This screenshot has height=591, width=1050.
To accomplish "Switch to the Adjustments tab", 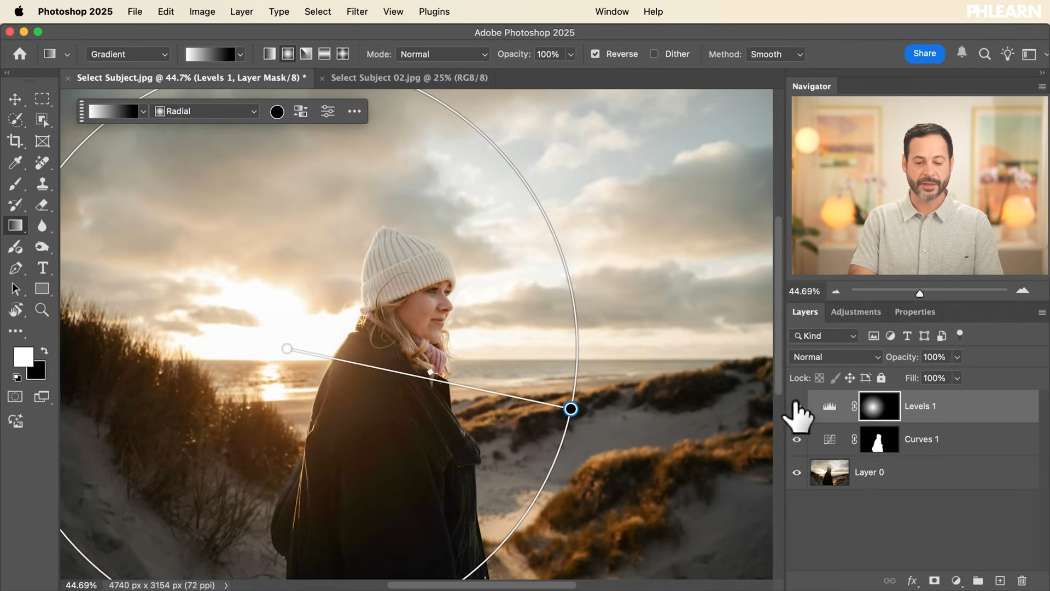I will point(855,312).
